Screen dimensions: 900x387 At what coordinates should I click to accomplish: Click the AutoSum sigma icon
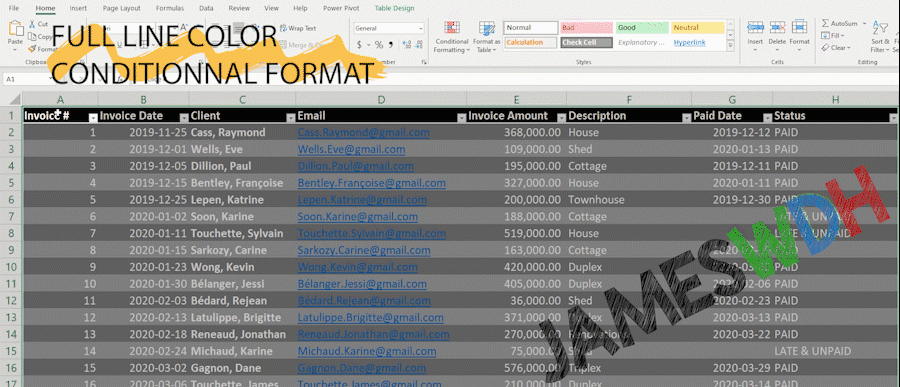825,24
